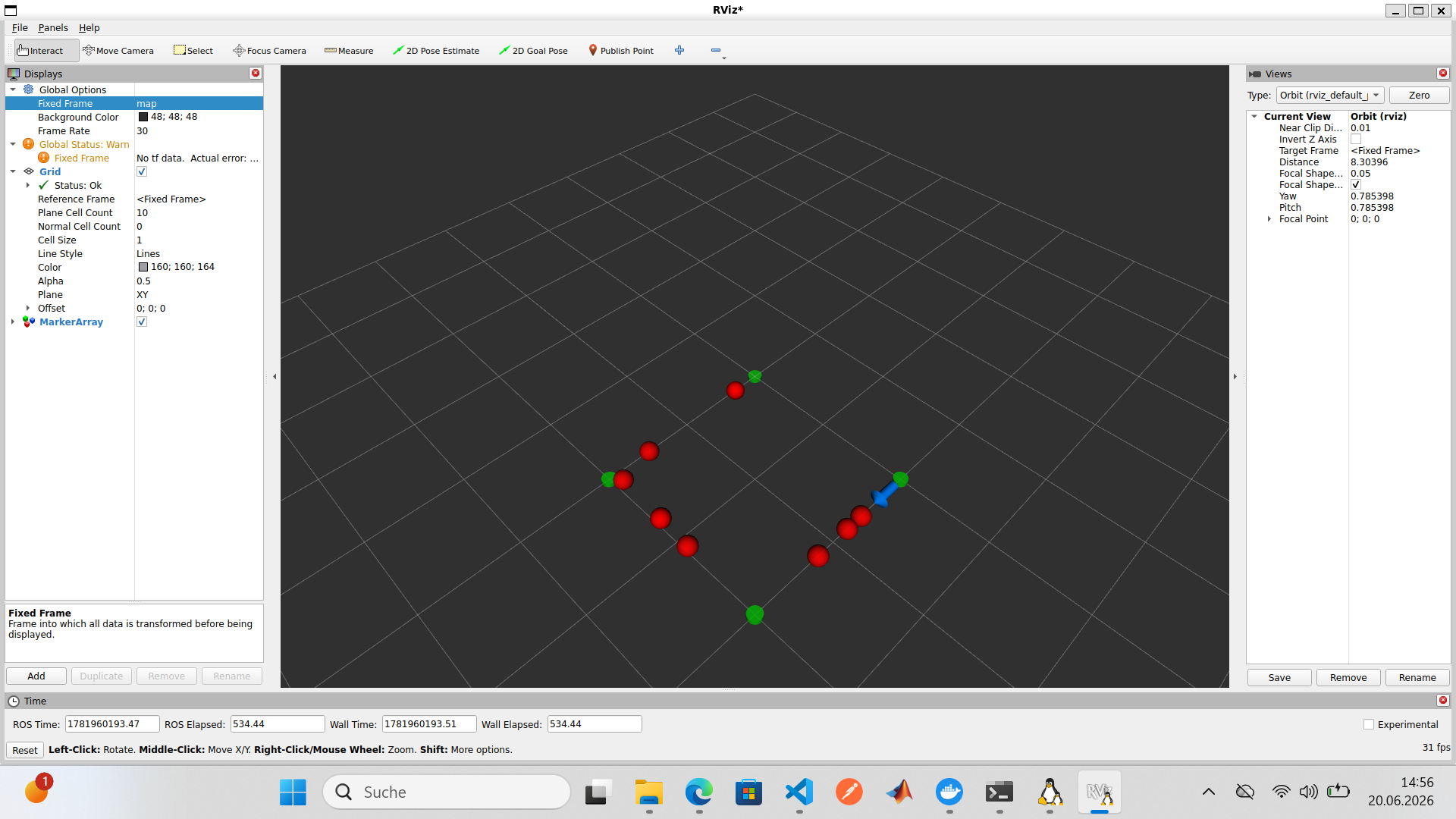Select the Alpha value 0.5

pos(143,281)
